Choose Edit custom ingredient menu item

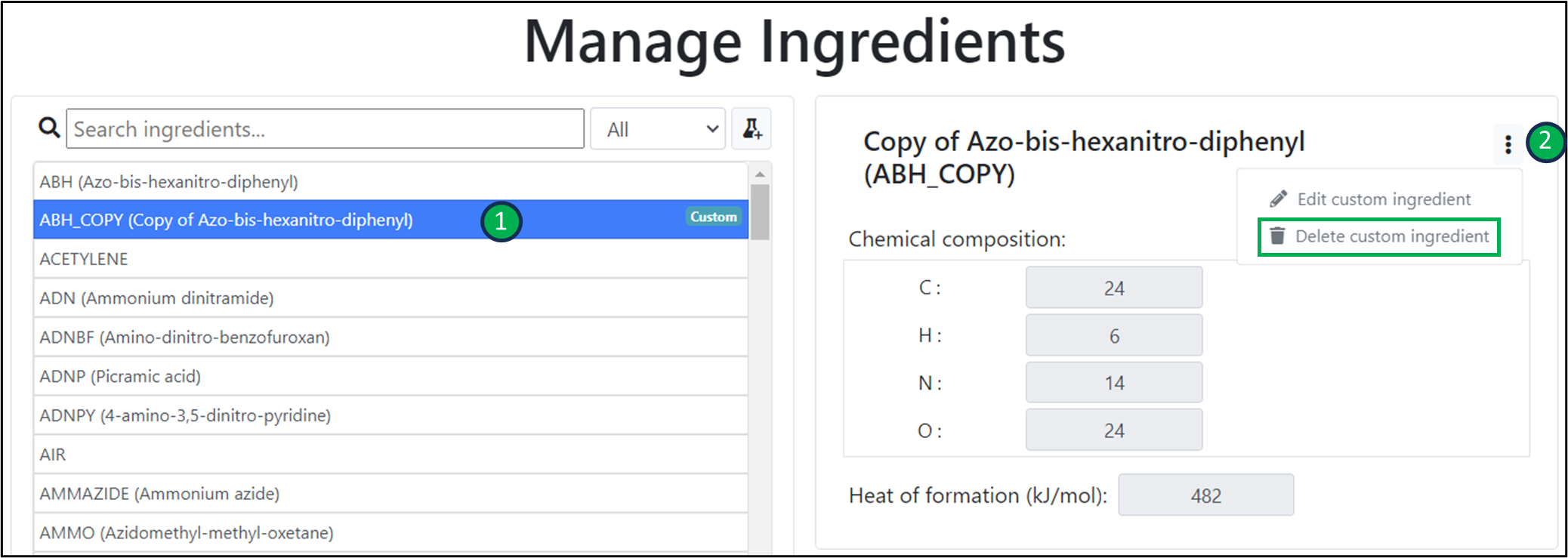coord(1383,199)
